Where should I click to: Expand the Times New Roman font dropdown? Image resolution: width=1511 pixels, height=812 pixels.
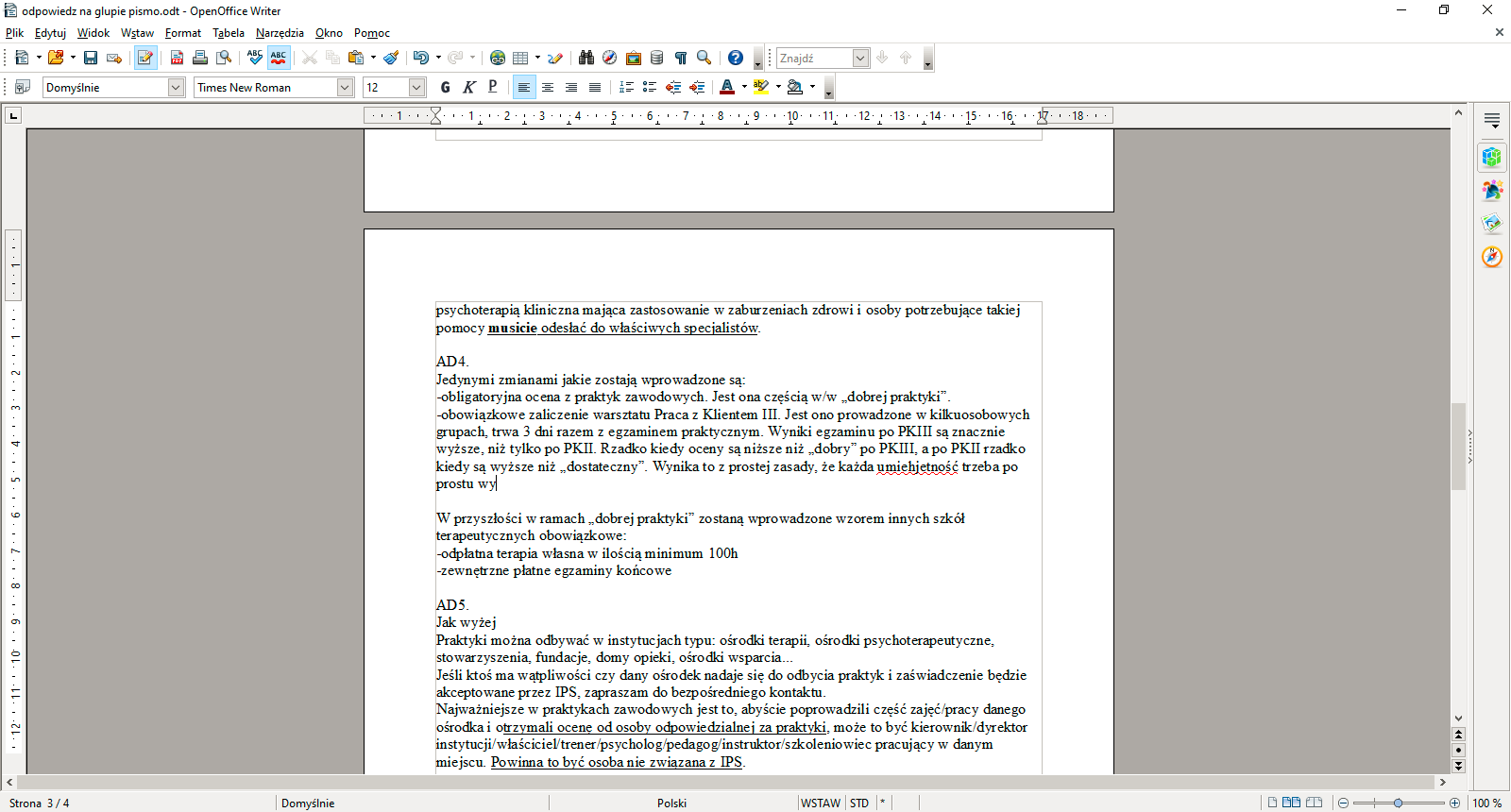[x=345, y=87]
